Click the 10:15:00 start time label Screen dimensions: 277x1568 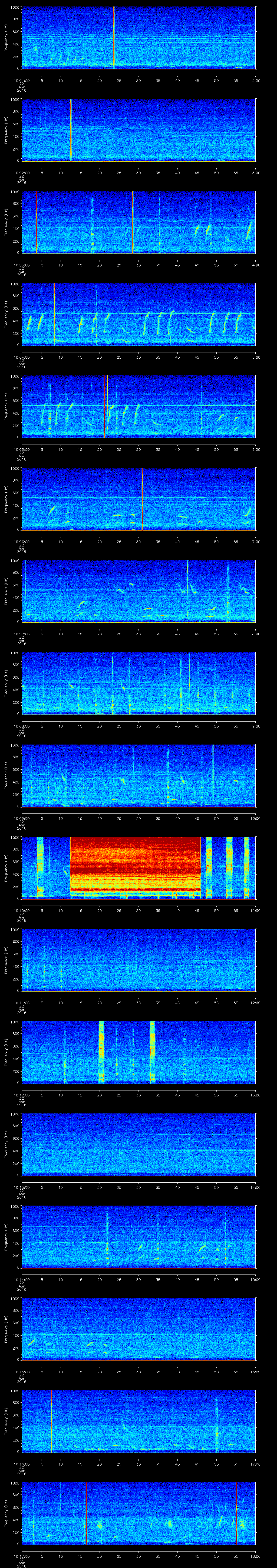(21, 1372)
